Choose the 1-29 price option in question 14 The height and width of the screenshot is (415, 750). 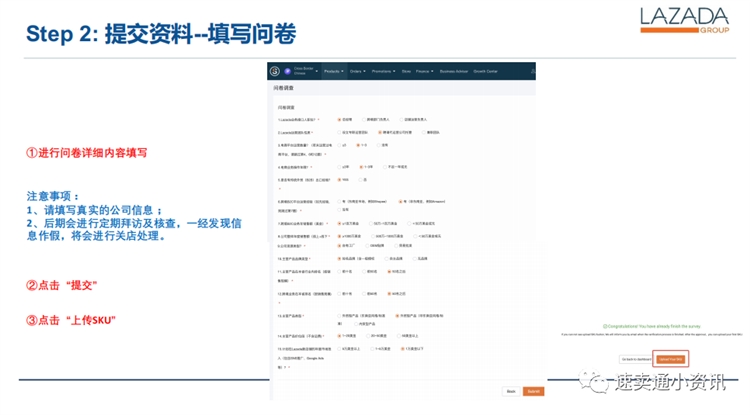coord(340,336)
